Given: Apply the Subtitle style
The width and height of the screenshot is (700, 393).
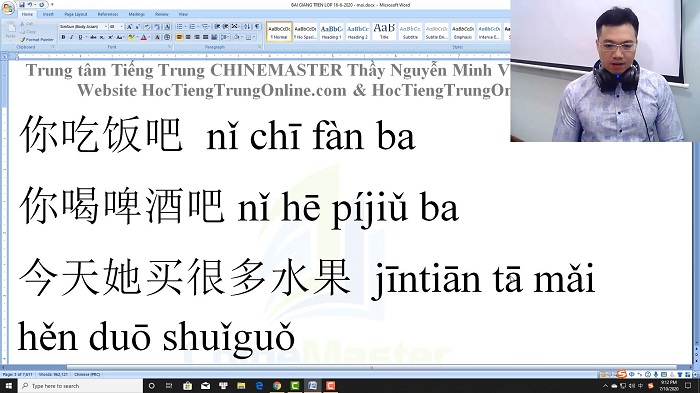Looking at the screenshot, I should click(410, 32).
